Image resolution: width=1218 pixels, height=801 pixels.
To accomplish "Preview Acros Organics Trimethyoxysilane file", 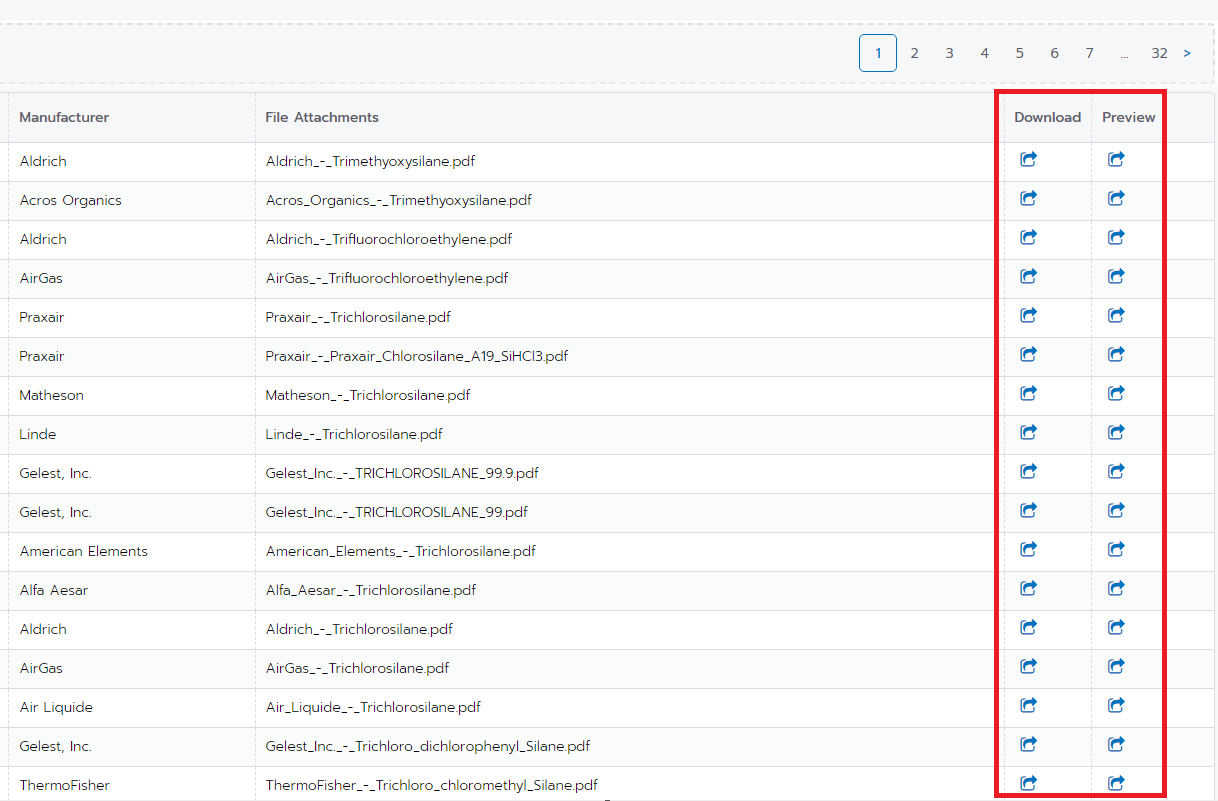I will [x=1116, y=198].
